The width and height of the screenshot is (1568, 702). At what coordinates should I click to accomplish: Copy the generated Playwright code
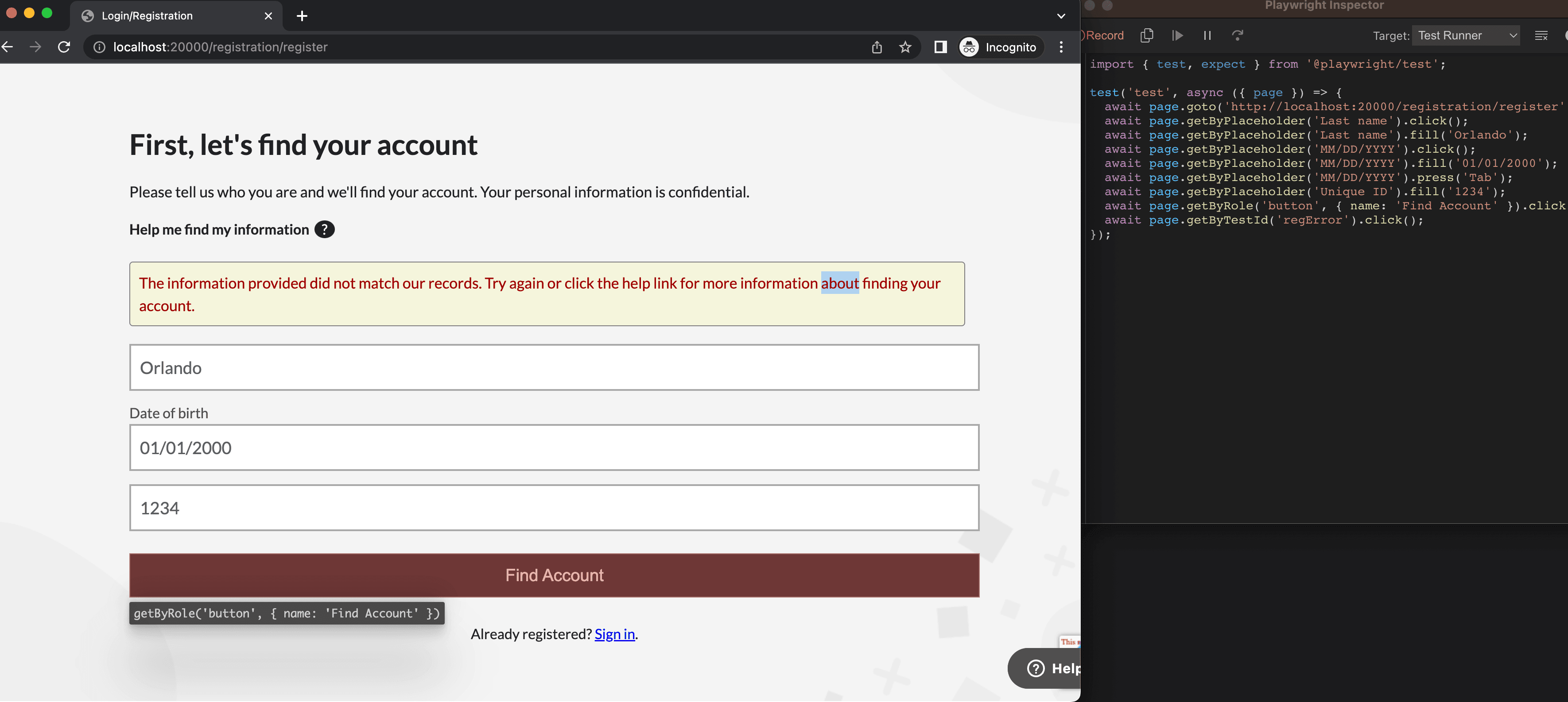[x=1146, y=35]
